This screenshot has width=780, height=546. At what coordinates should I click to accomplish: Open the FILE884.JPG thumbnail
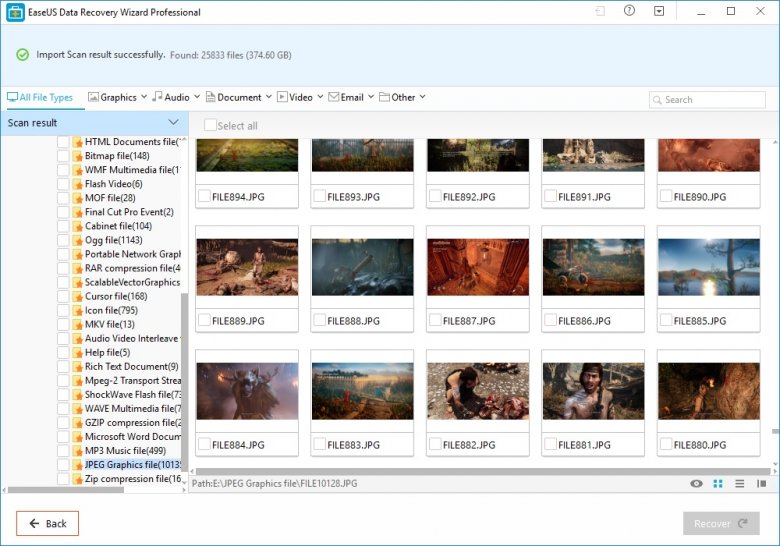pyautogui.click(x=247, y=391)
